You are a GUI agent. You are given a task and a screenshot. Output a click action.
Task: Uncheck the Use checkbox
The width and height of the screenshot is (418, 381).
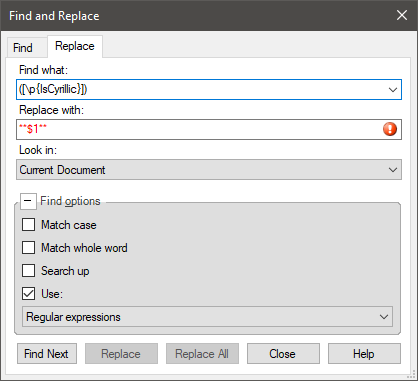[28, 294]
